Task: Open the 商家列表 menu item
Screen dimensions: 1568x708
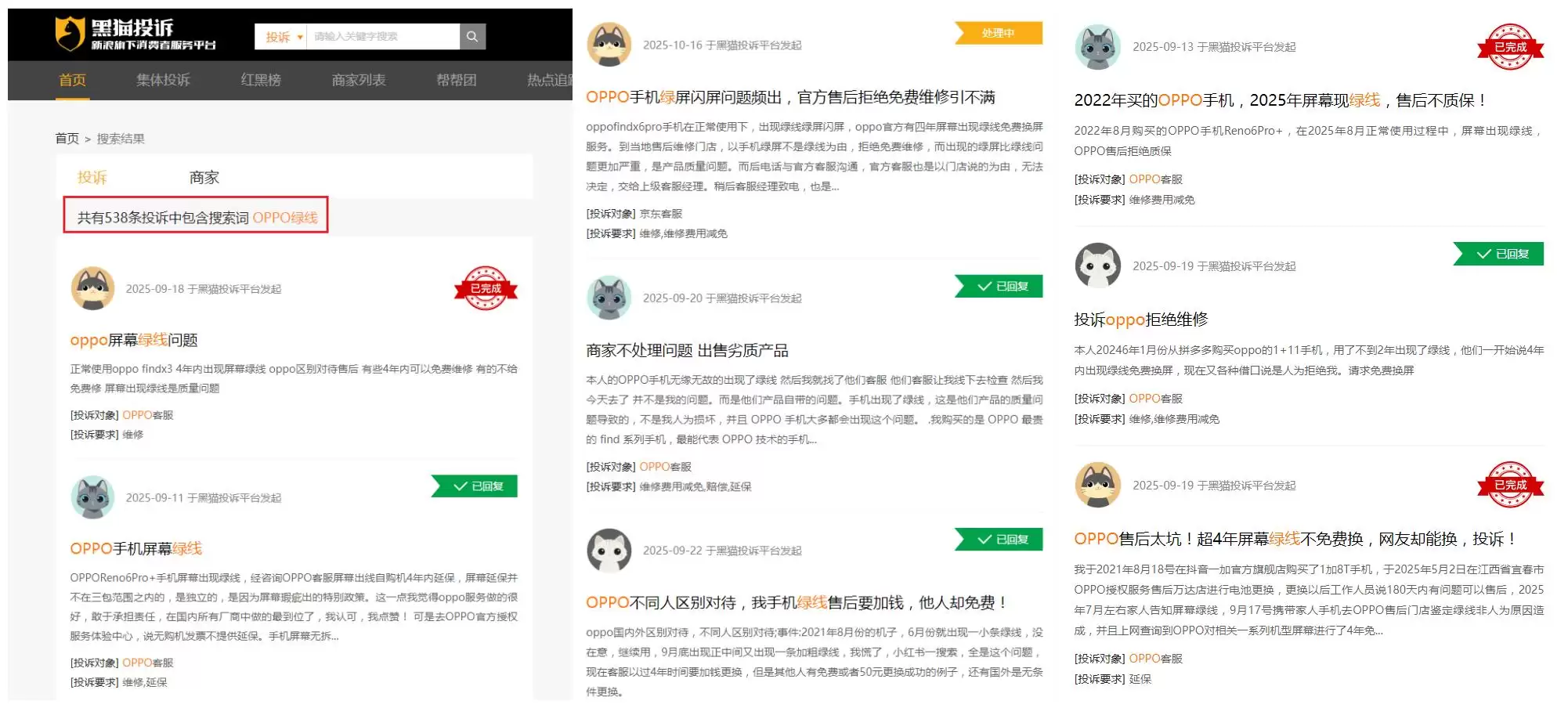Action: coord(359,80)
